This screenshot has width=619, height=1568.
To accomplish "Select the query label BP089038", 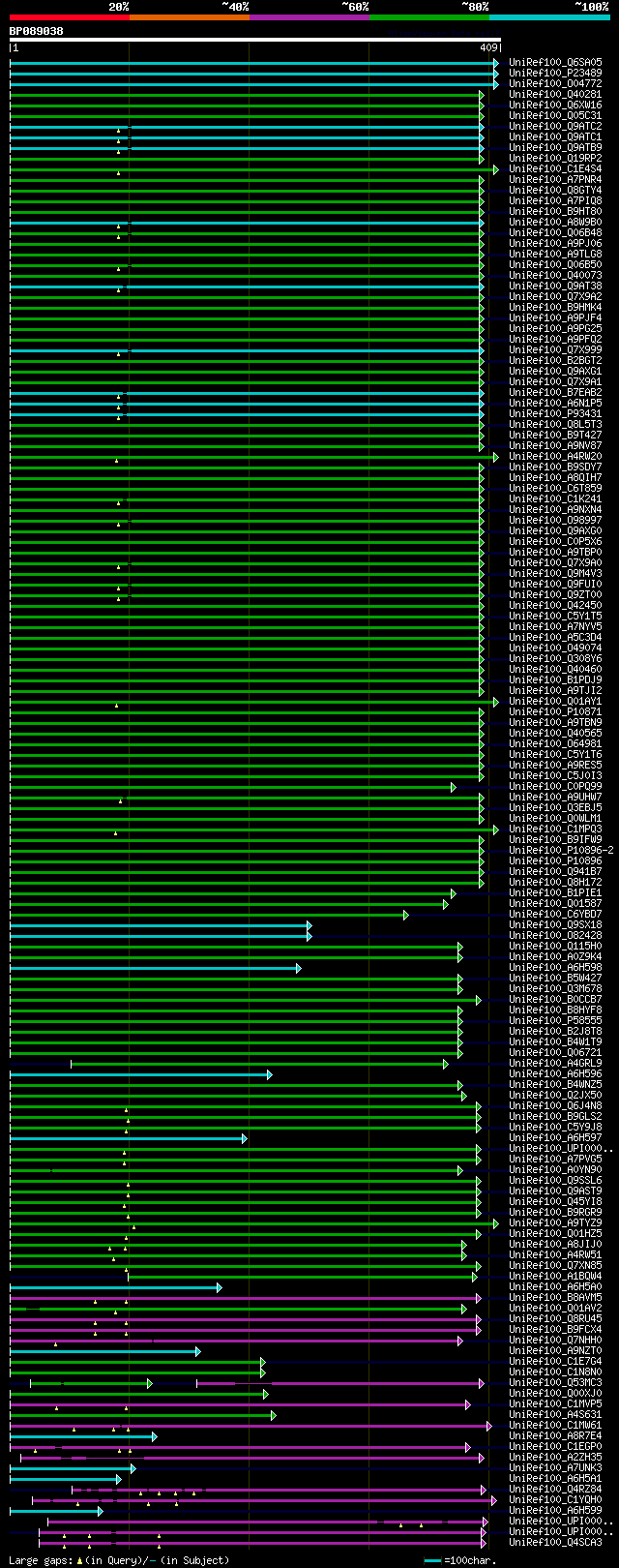I will point(37,31).
